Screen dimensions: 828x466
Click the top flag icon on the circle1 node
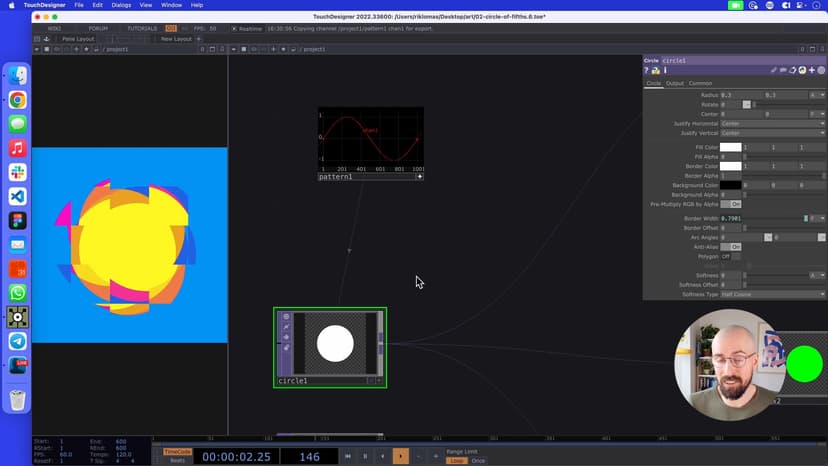tap(286, 317)
